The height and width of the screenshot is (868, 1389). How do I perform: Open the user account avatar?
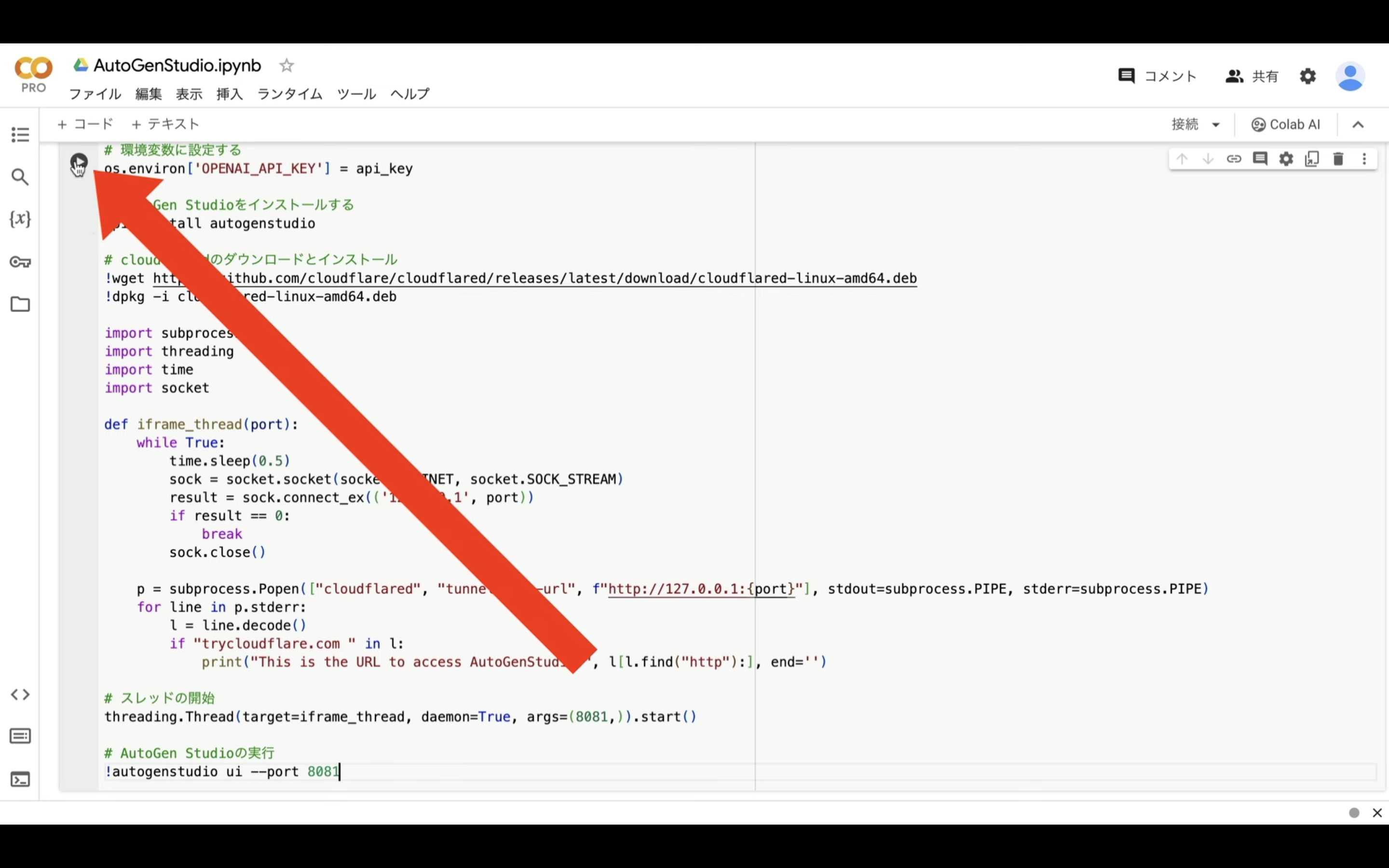tap(1350, 76)
